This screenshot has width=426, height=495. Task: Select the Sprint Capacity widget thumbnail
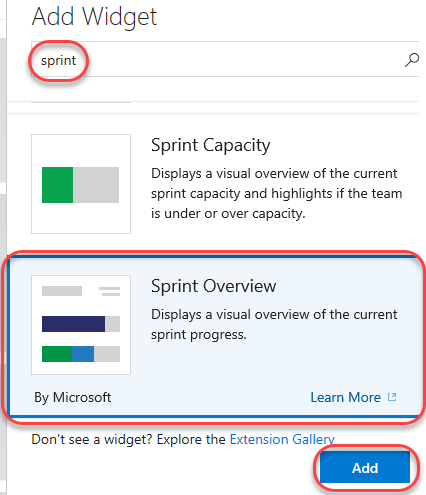pyautogui.click(x=81, y=184)
